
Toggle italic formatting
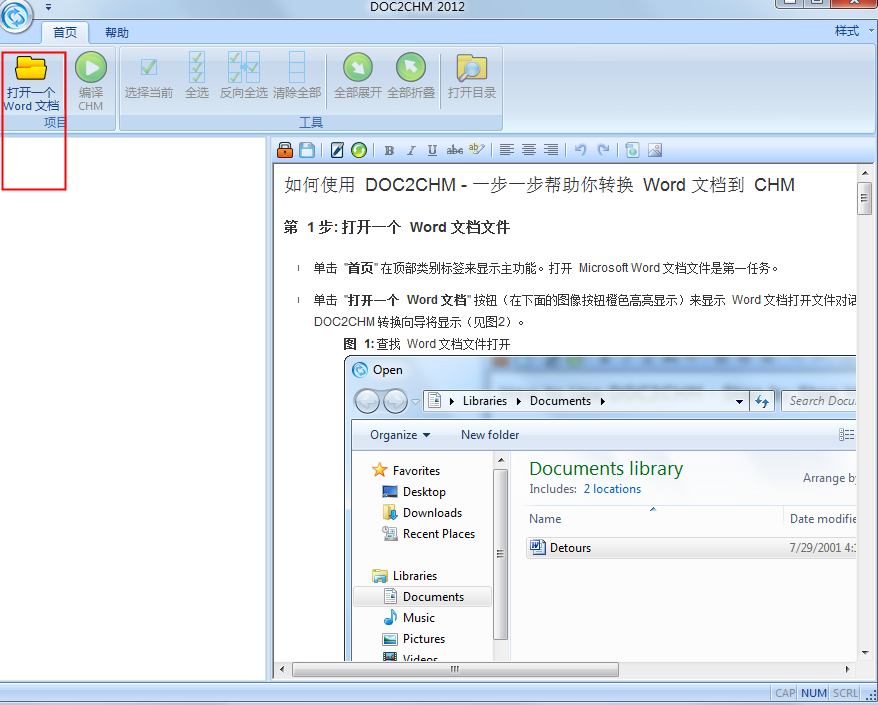(x=411, y=150)
